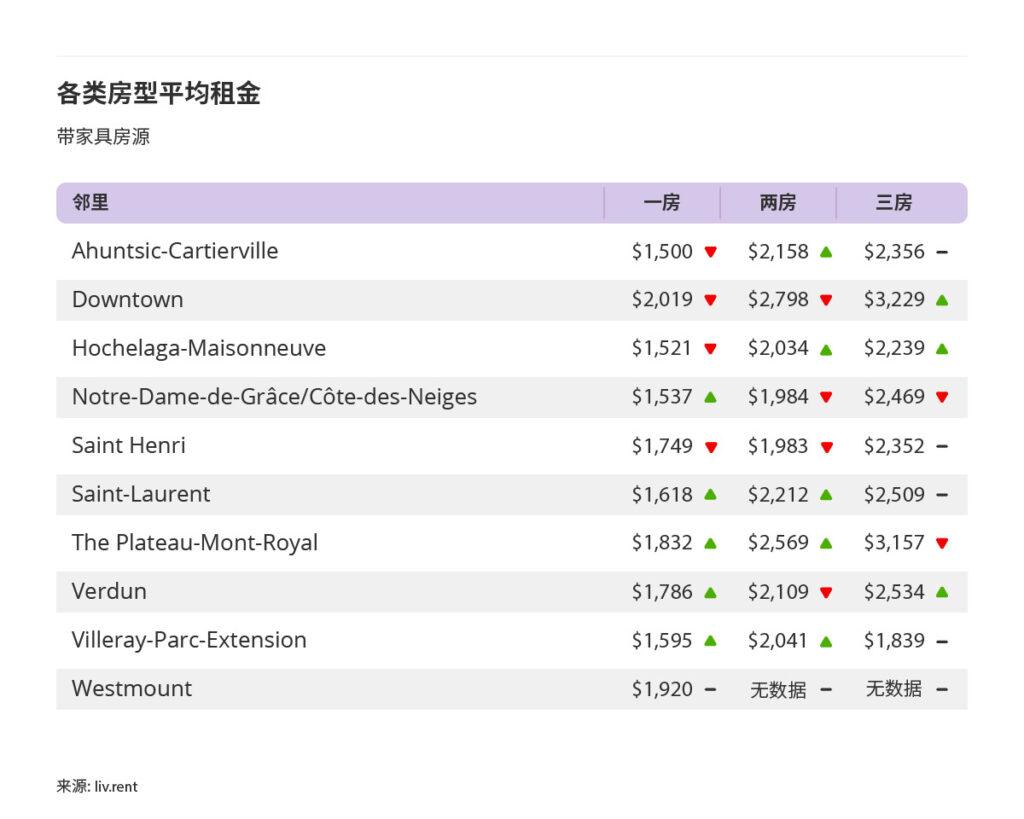Select the Downtown neighborhood row
Screen dimensions: 1024x819
point(127,300)
